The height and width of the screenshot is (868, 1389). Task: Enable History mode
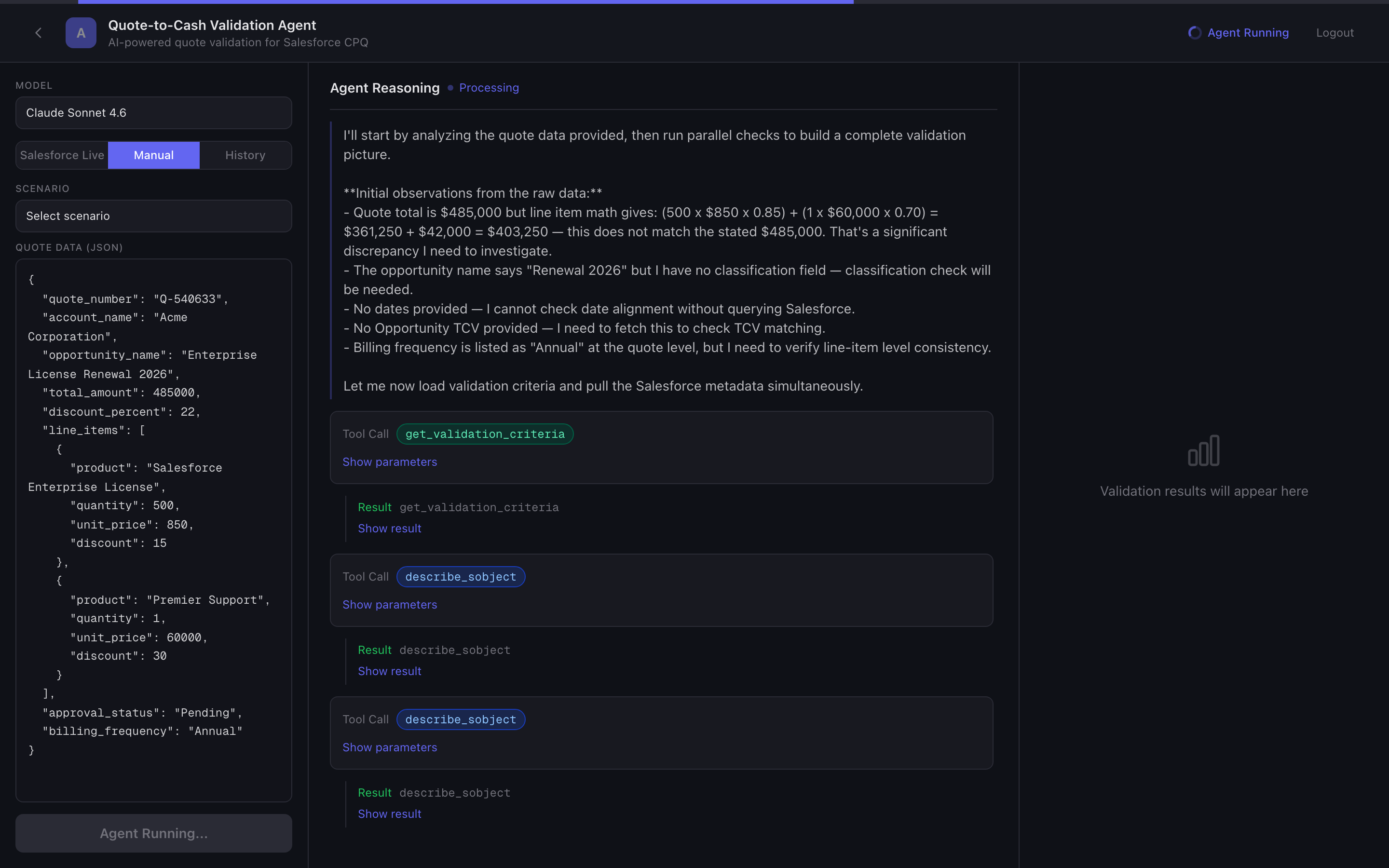(x=245, y=155)
